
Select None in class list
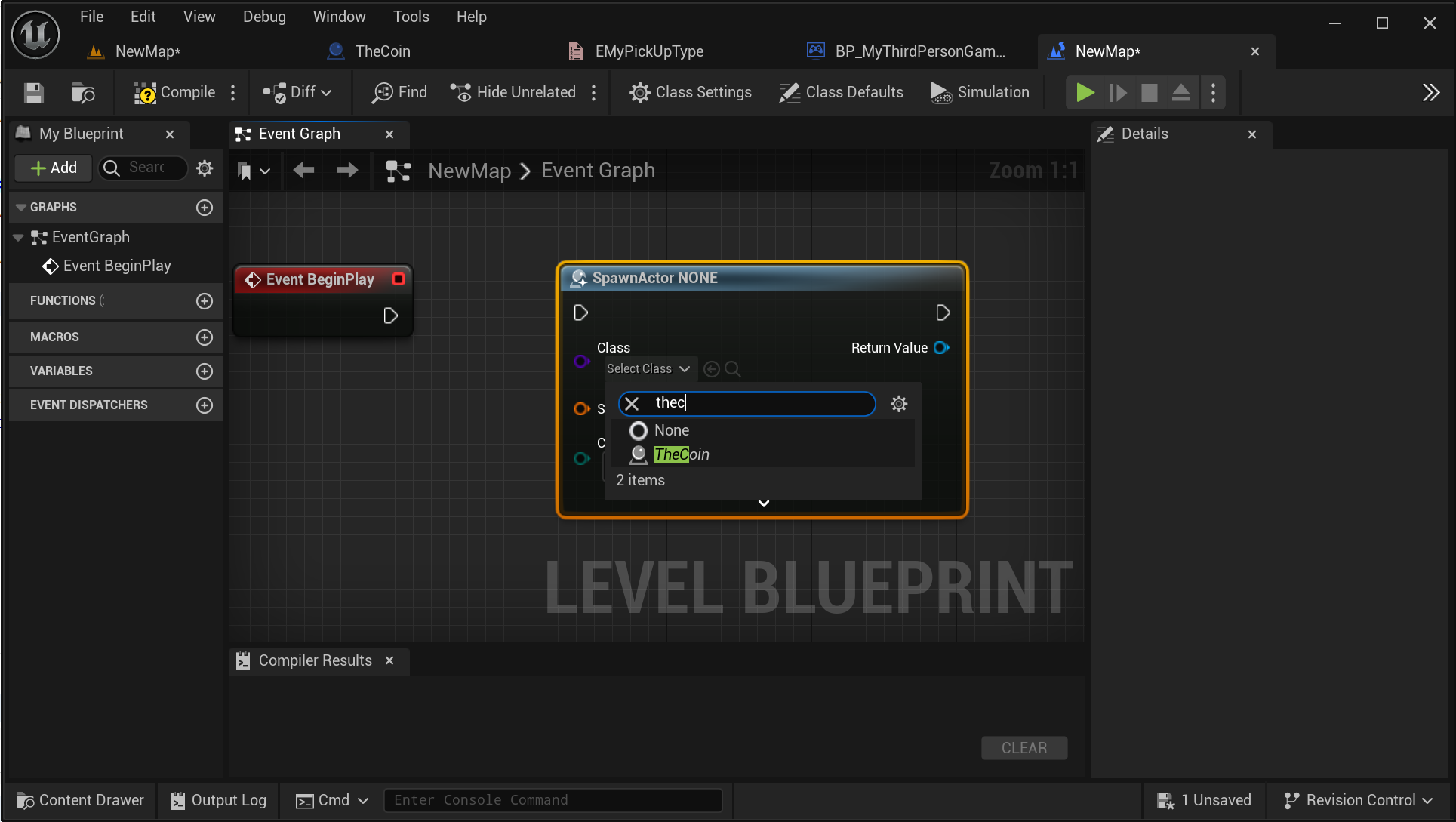click(764, 431)
